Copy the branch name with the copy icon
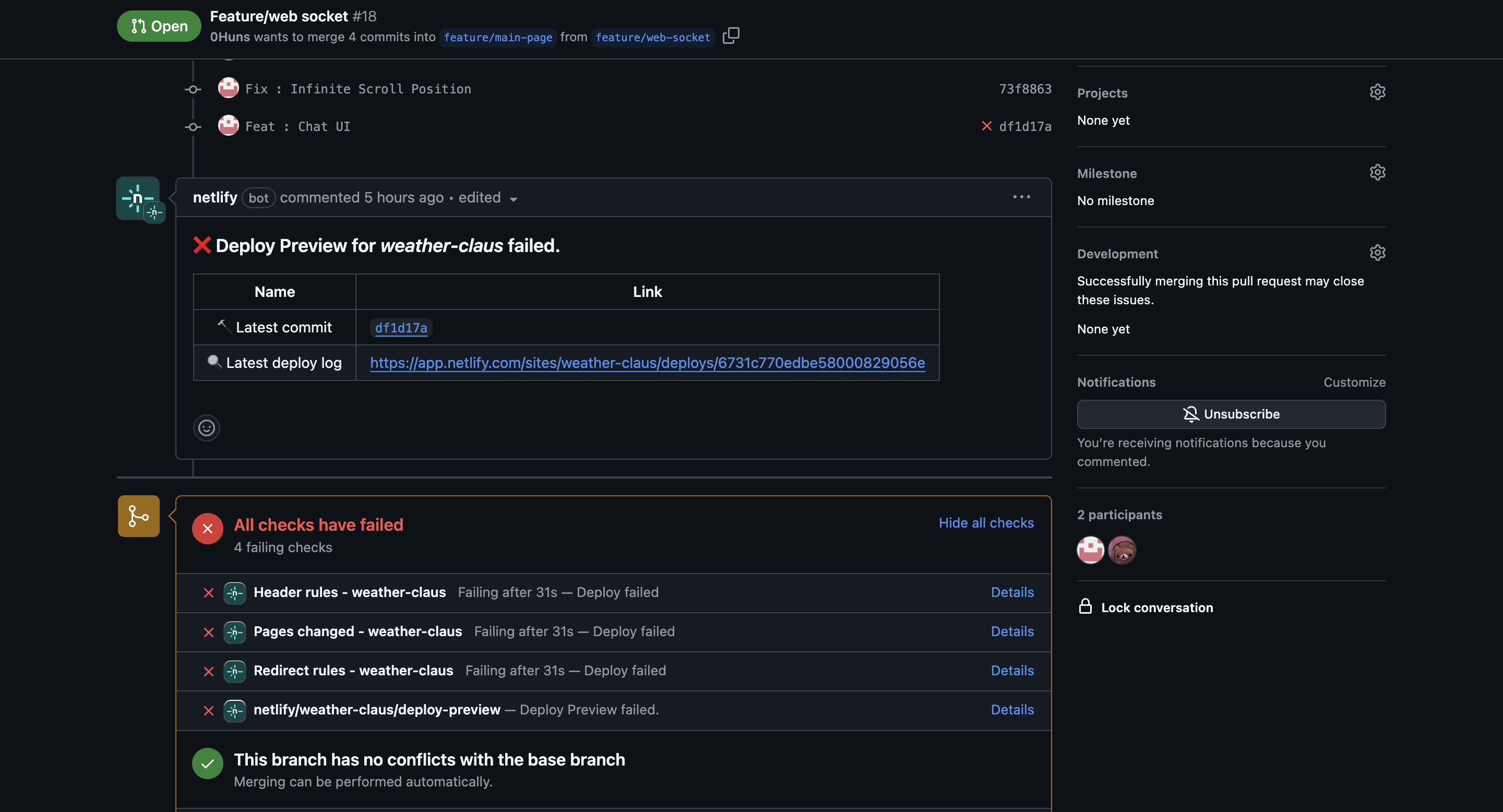The width and height of the screenshot is (1503, 812). pos(731,36)
